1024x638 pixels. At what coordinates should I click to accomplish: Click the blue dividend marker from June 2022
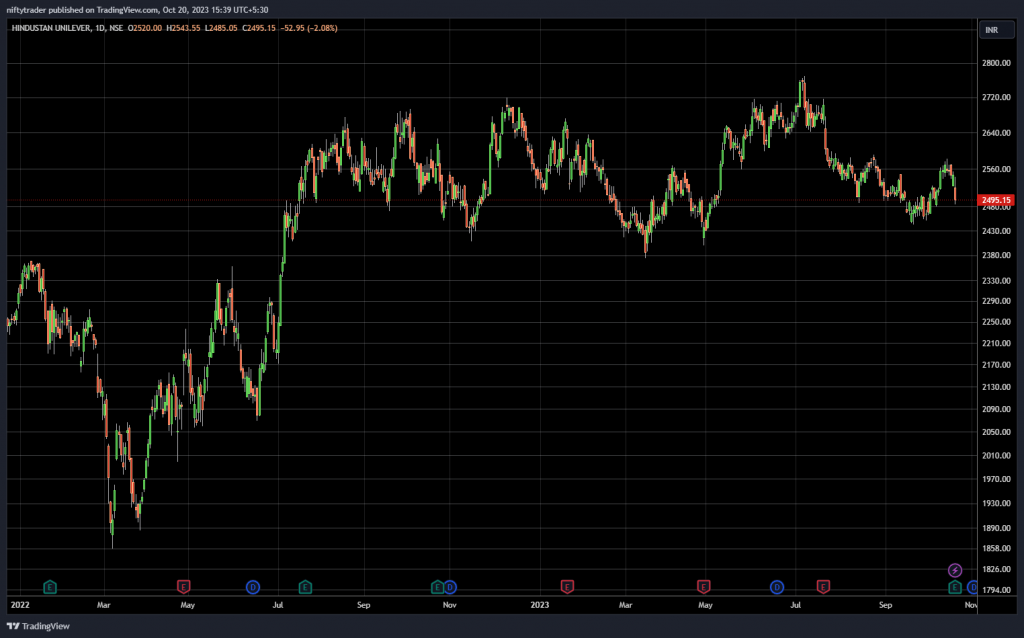coord(253,587)
